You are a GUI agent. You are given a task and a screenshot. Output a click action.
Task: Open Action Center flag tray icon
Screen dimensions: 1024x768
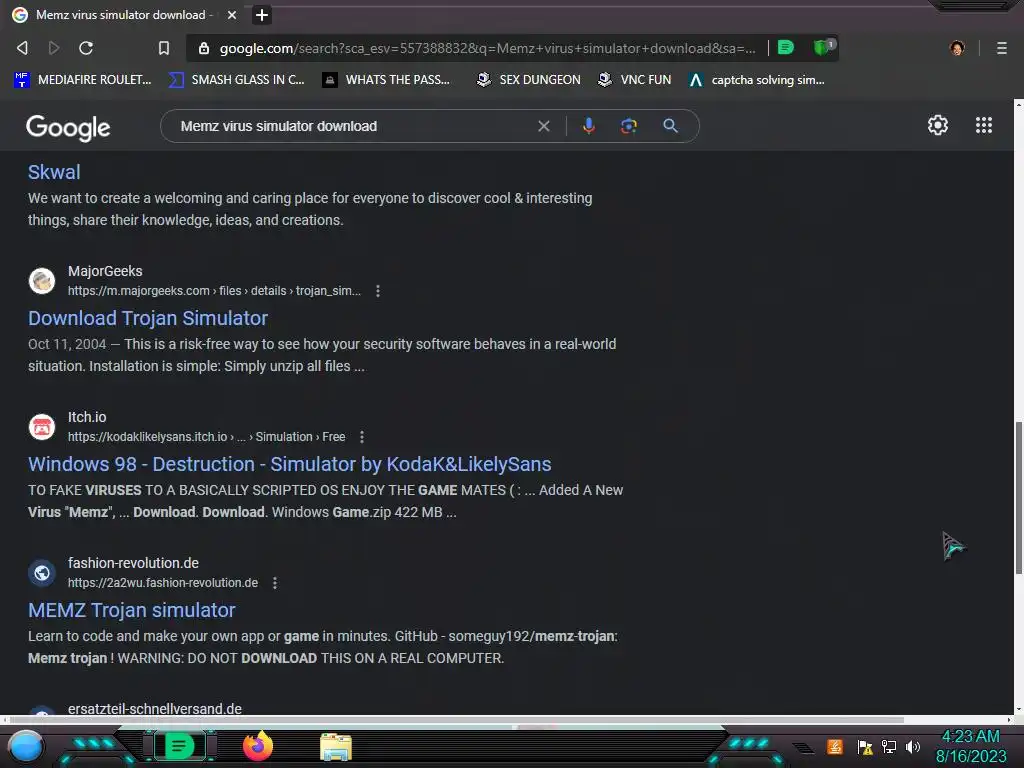pos(865,747)
